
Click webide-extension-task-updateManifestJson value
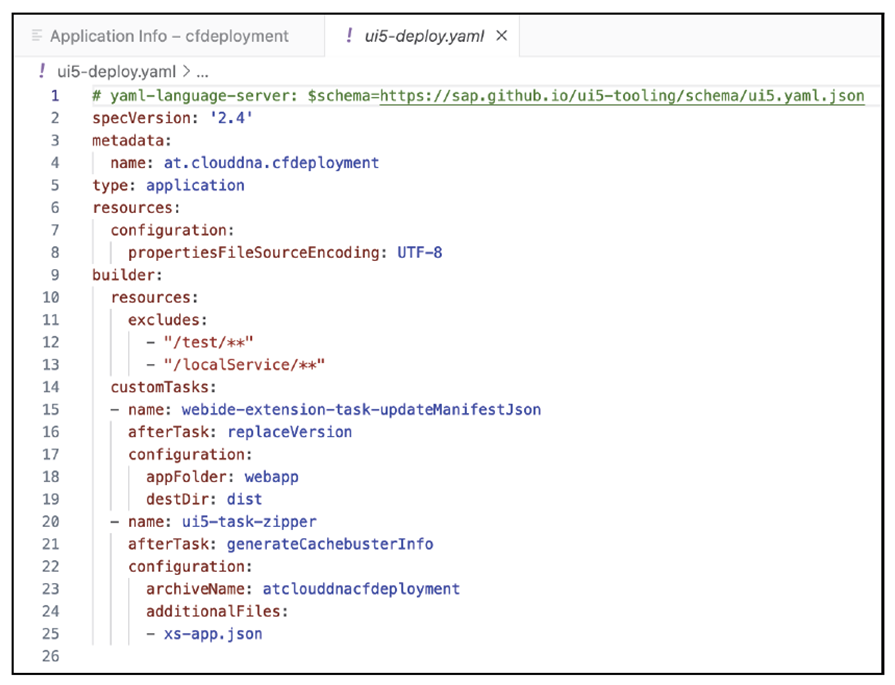[361, 409]
